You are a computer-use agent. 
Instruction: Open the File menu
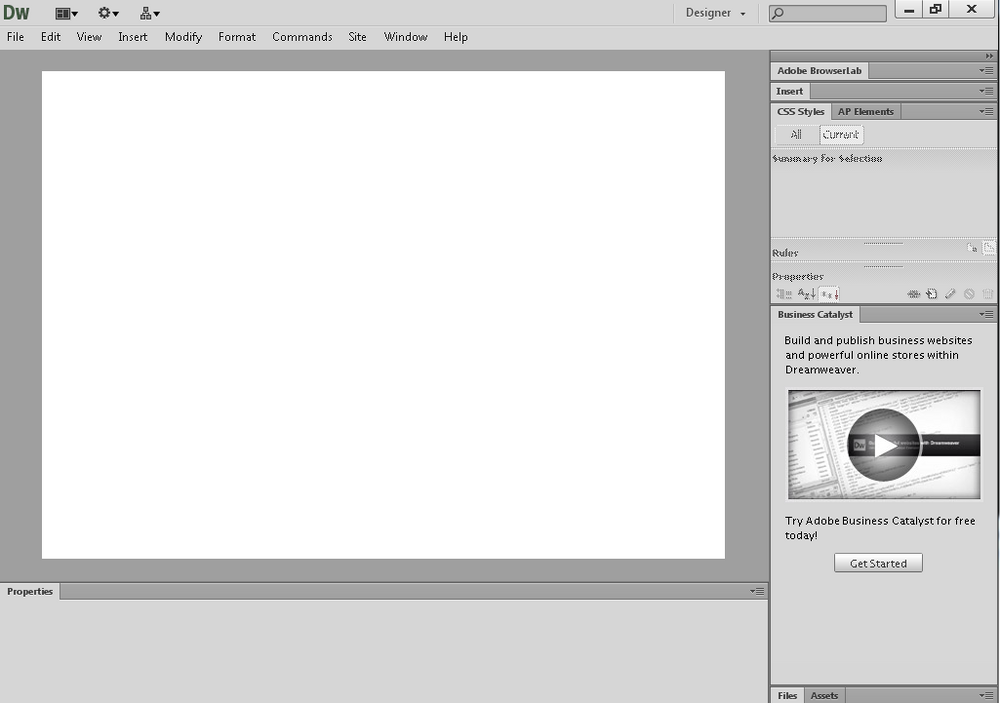(x=15, y=37)
